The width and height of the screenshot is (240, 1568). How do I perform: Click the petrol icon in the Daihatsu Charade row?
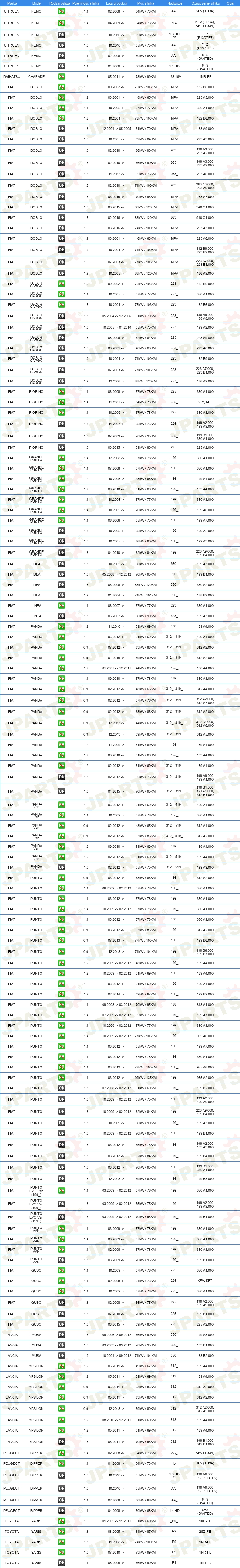click(61, 77)
